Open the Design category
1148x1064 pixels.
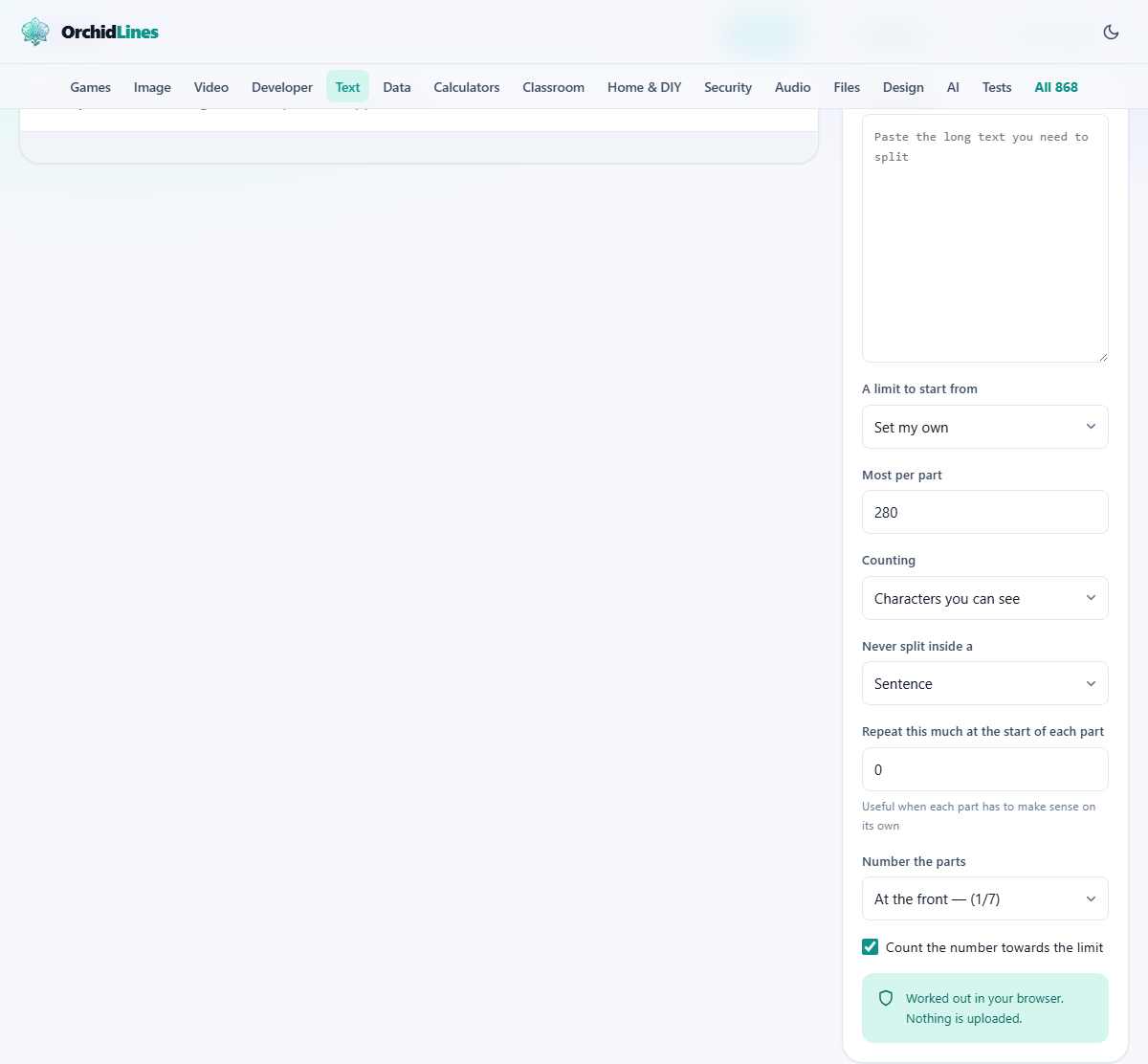click(x=903, y=87)
